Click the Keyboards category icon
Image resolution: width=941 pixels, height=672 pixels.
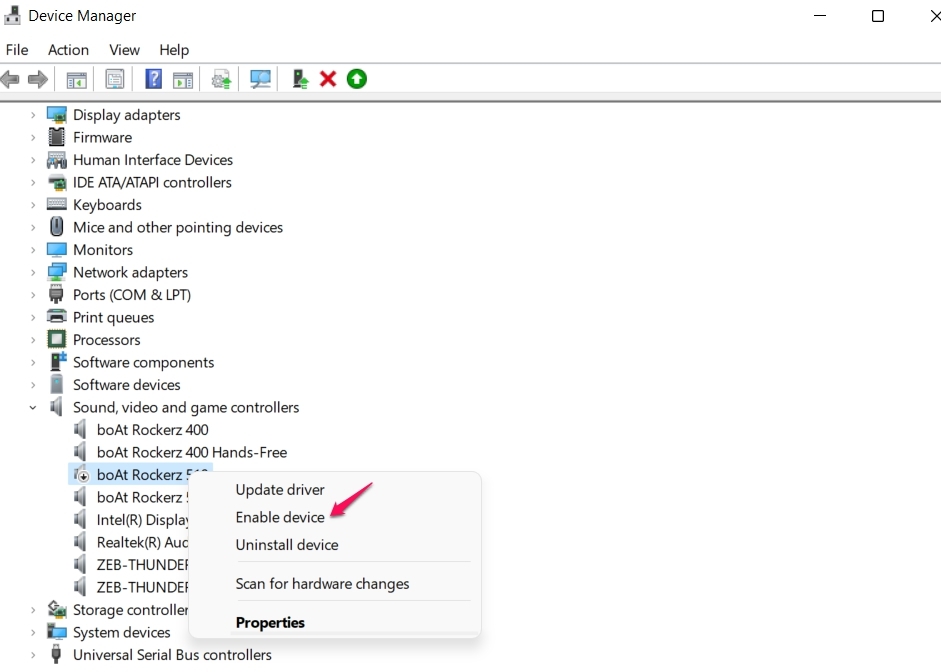pos(56,205)
